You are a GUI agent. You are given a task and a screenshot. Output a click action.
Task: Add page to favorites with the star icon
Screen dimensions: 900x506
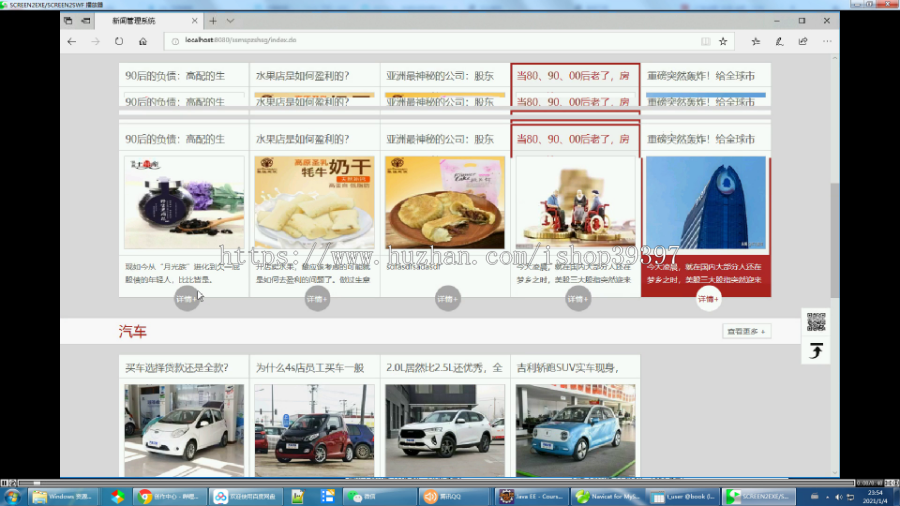(x=723, y=41)
